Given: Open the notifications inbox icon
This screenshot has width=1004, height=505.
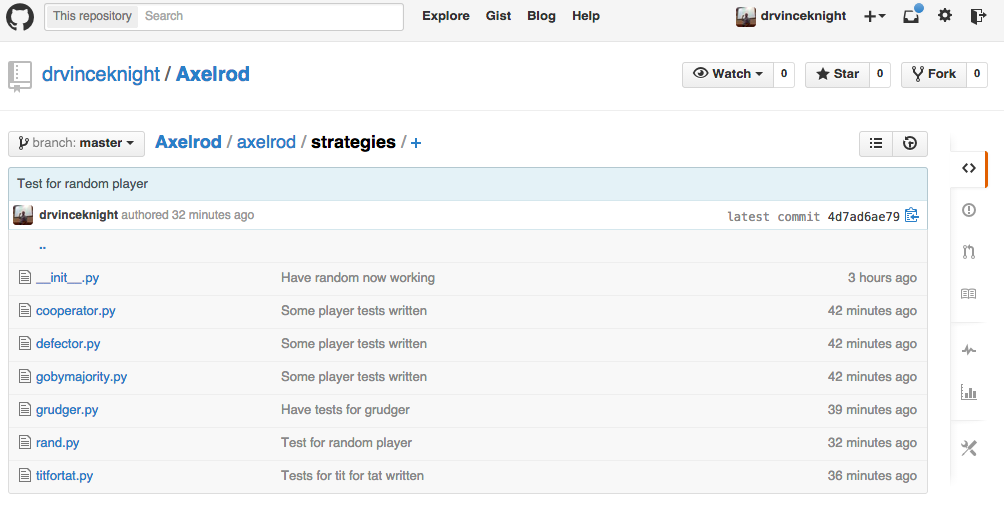Looking at the screenshot, I should [x=911, y=15].
